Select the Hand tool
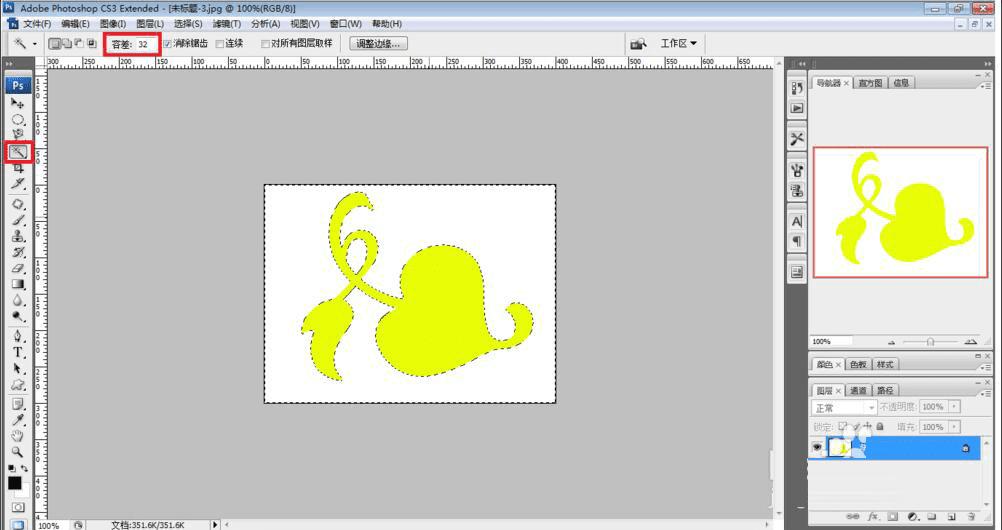Image resolution: width=1002 pixels, height=530 pixels. pos(17,436)
